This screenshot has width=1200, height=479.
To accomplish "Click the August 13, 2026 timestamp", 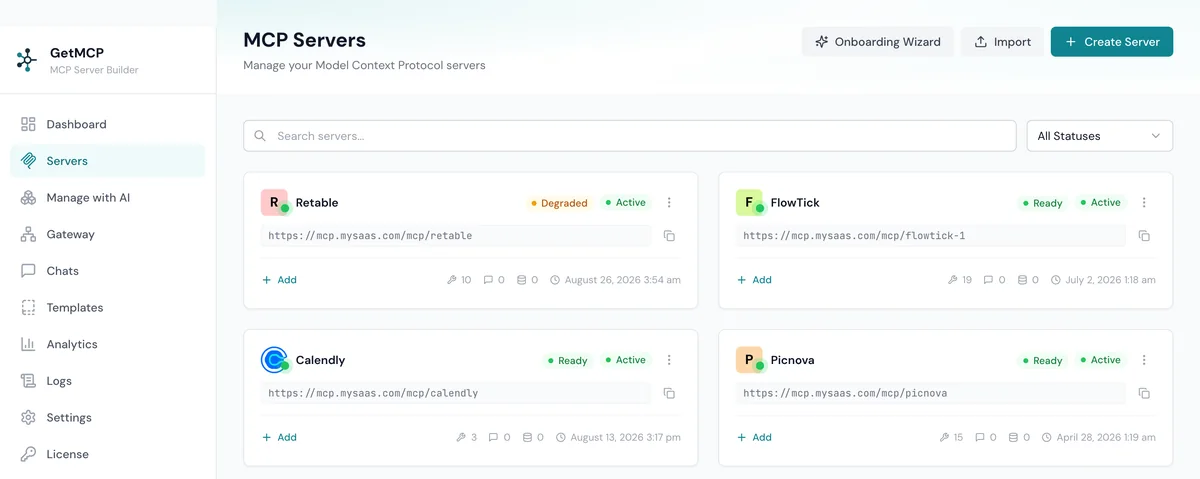I will tap(626, 437).
